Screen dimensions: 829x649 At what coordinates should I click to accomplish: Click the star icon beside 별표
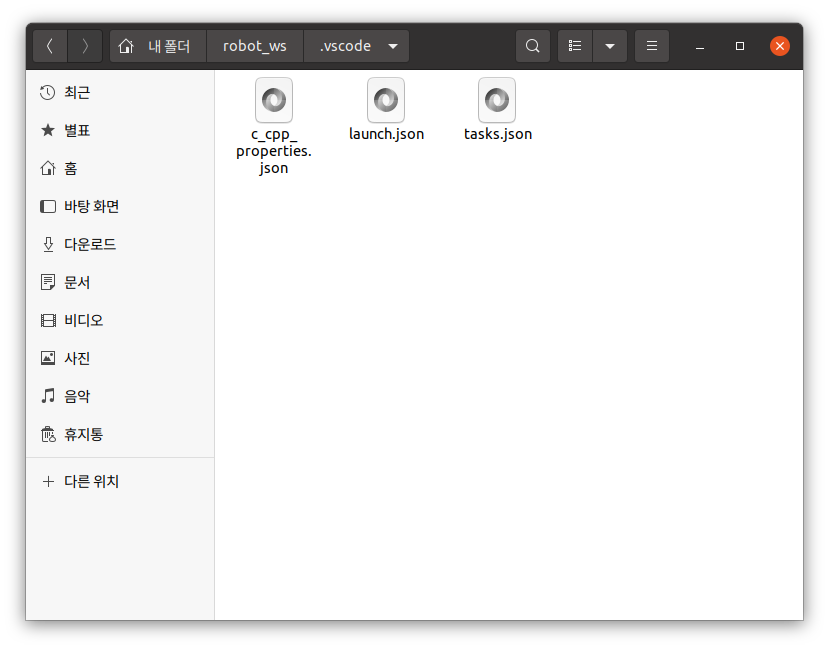[x=48, y=130]
